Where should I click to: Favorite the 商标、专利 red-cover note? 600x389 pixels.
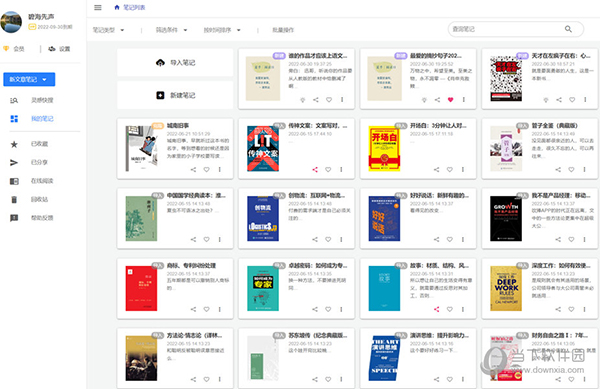pos(207,309)
